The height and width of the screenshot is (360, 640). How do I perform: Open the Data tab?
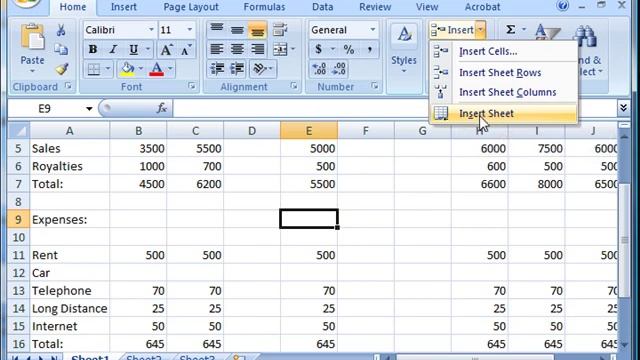click(x=322, y=7)
